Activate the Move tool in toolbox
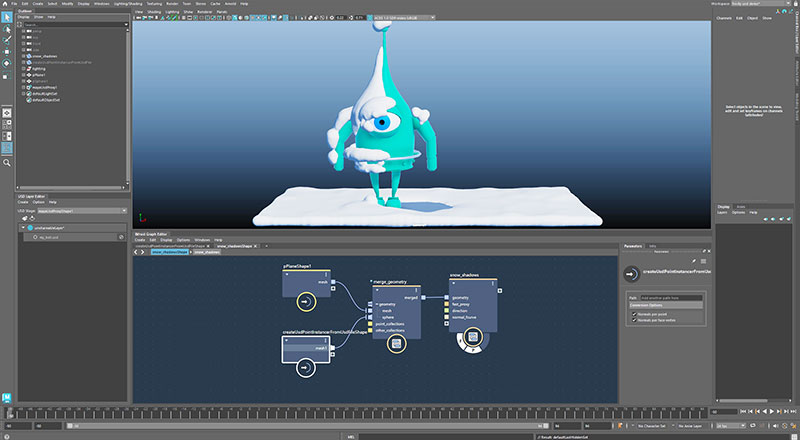The height and width of the screenshot is (440, 800). click(x=7, y=52)
